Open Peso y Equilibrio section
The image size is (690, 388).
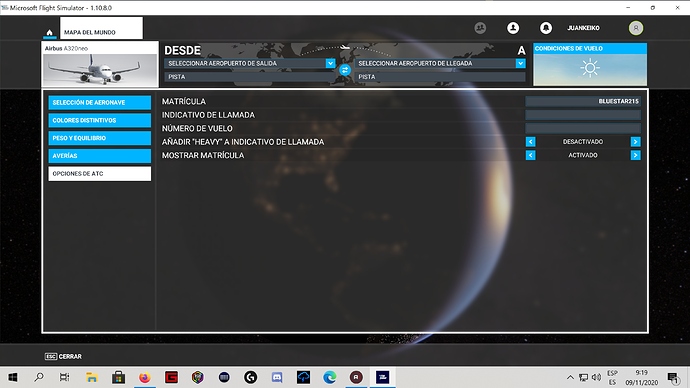click(99, 138)
